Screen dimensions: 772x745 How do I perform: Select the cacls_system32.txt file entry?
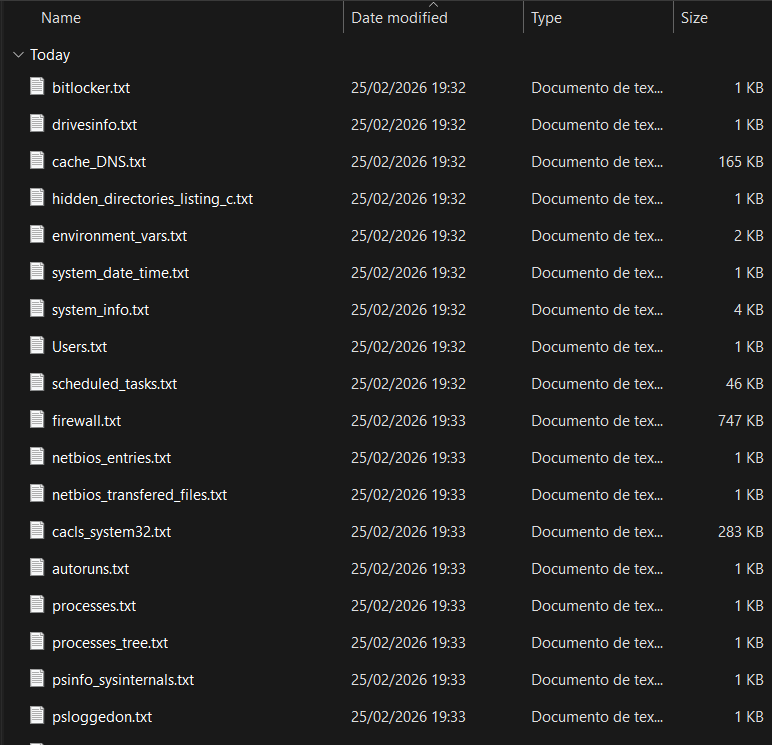(x=111, y=532)
